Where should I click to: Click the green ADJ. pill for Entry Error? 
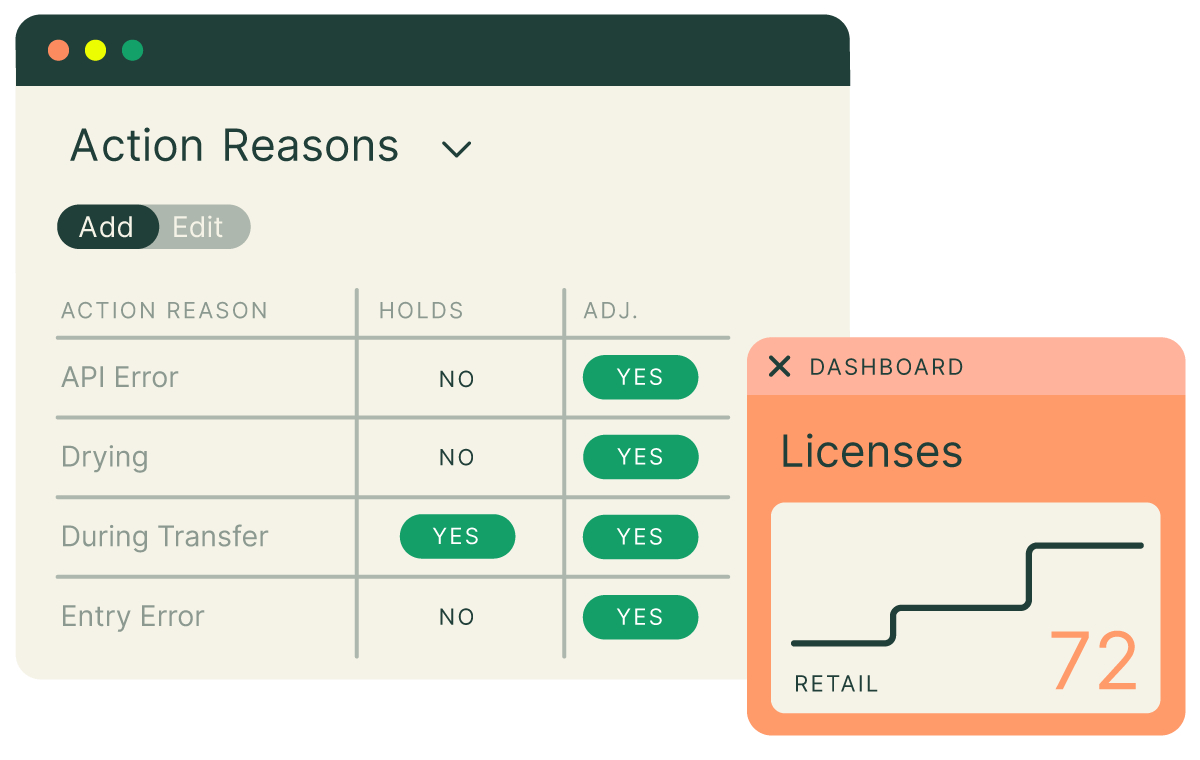point(640,617)
